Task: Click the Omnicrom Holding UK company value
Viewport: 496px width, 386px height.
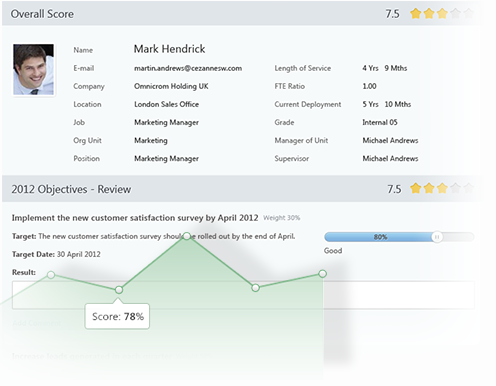Action: click(171, 86)
